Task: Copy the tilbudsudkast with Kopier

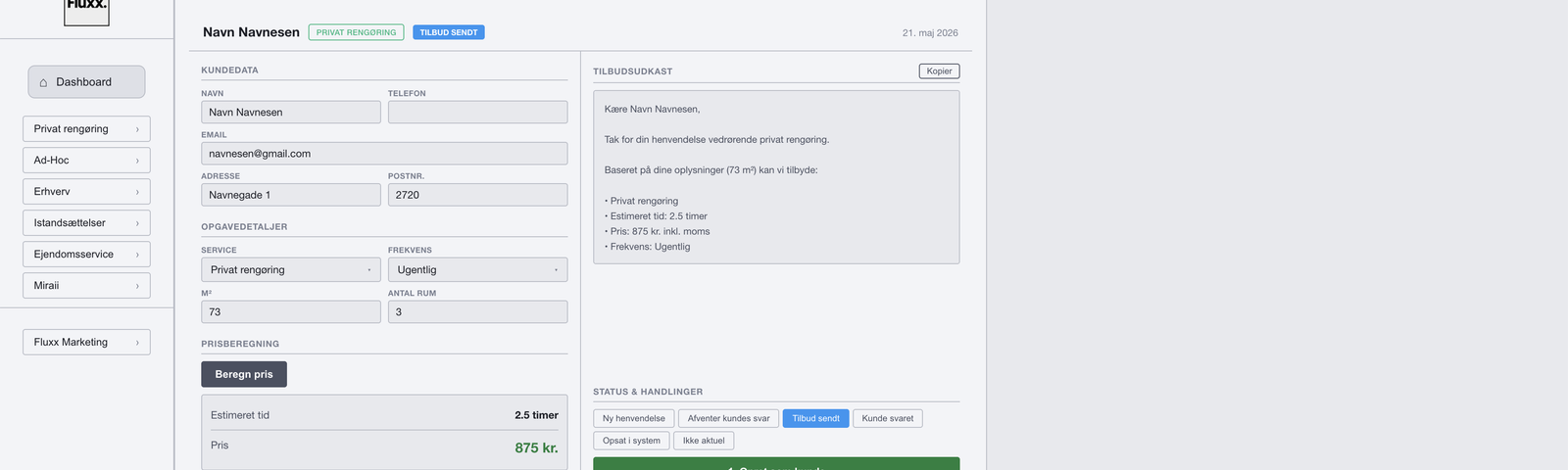Action: coord(939,71)
